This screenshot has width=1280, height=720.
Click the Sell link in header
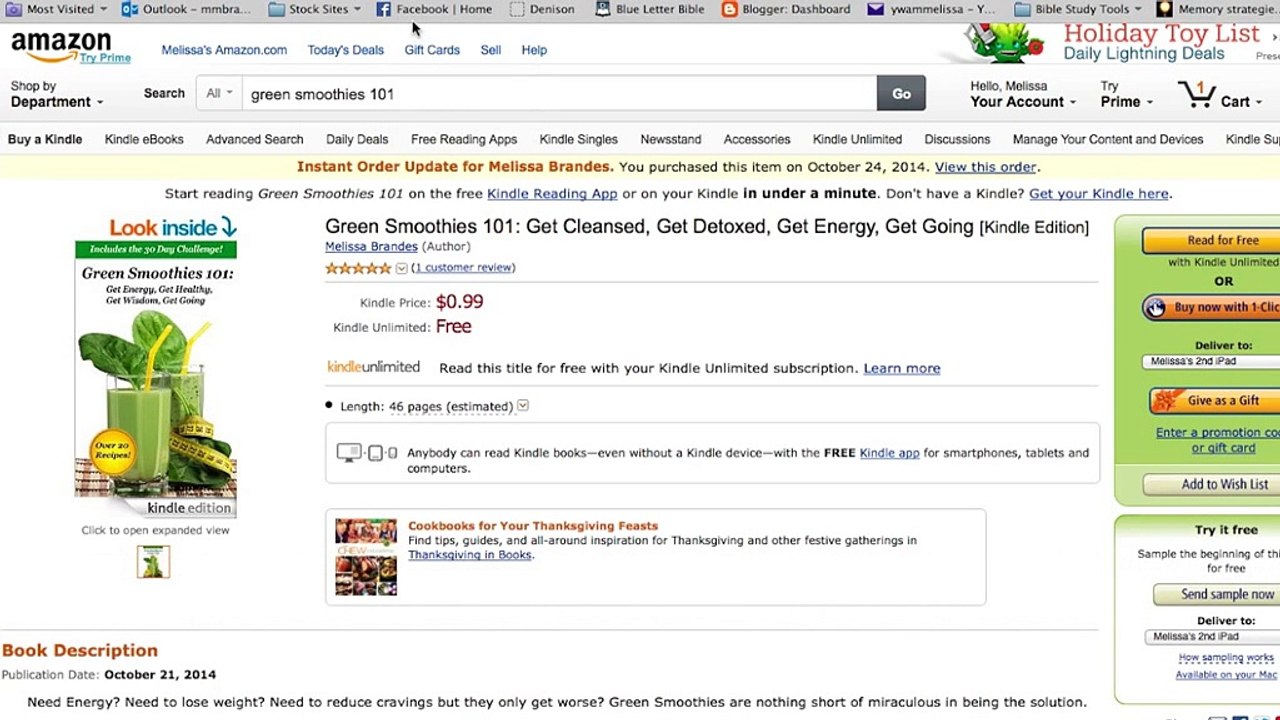click(490, 49)
